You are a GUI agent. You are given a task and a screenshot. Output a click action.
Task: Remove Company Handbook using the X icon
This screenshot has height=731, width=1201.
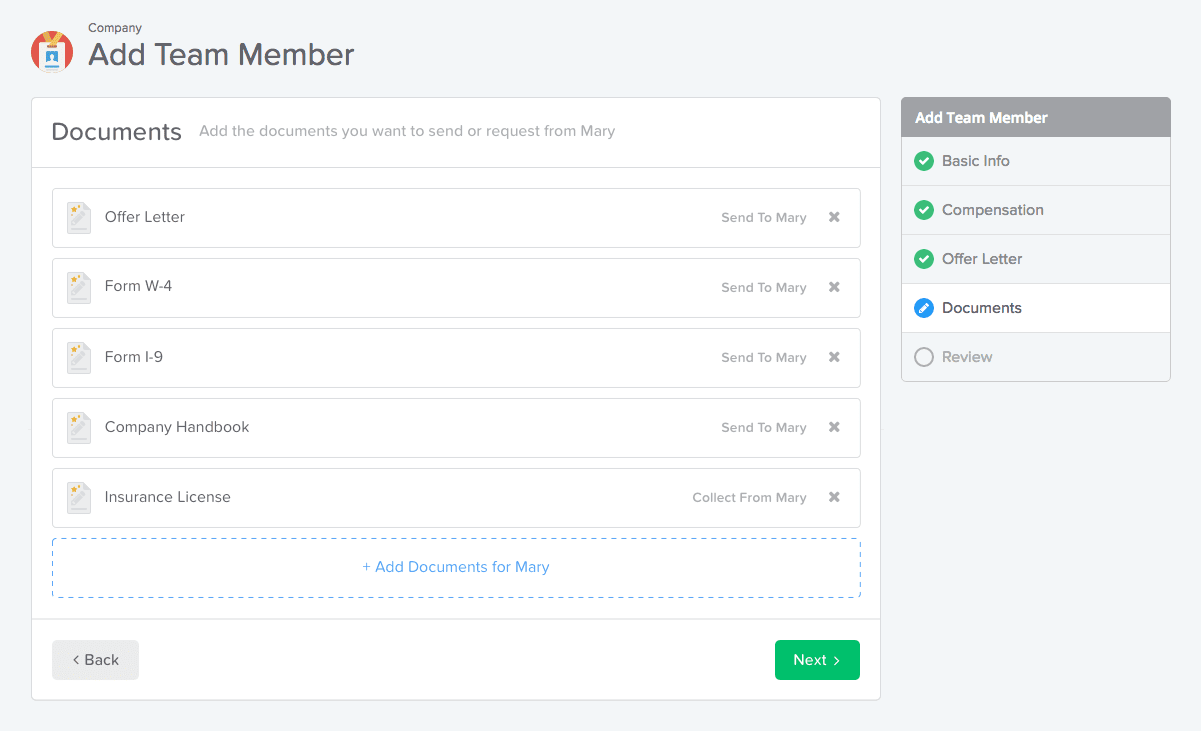tap(834, 427)
